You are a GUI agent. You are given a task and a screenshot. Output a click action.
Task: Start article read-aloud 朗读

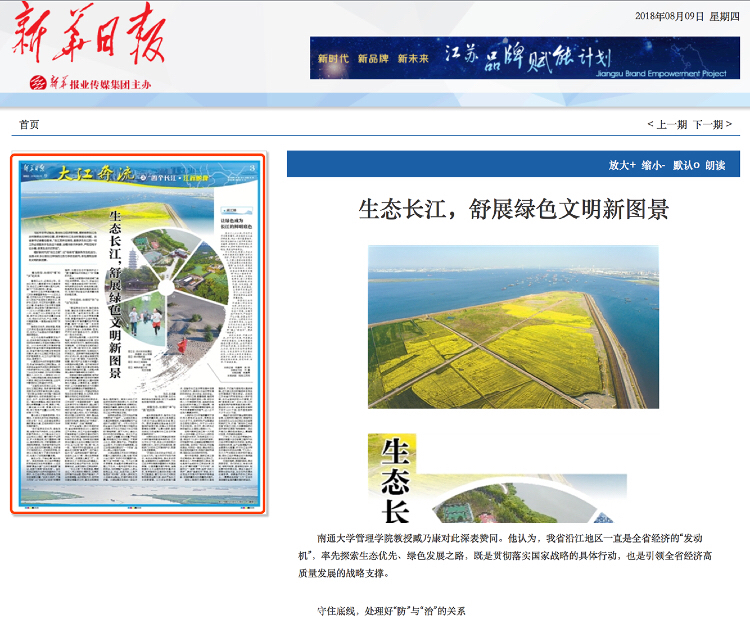(715, 165)
